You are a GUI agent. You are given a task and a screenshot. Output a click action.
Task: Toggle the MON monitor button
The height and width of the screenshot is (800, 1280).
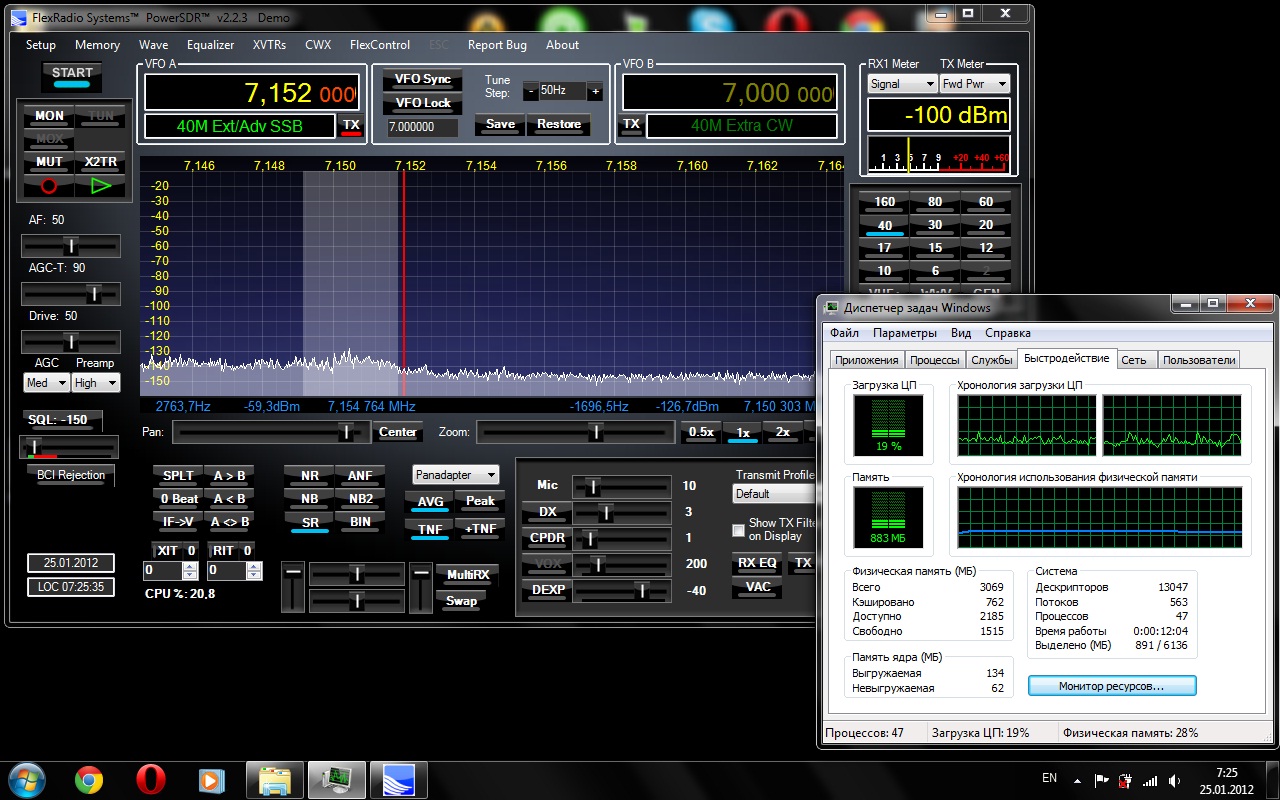pyautogui.click(x=49, y=116)
